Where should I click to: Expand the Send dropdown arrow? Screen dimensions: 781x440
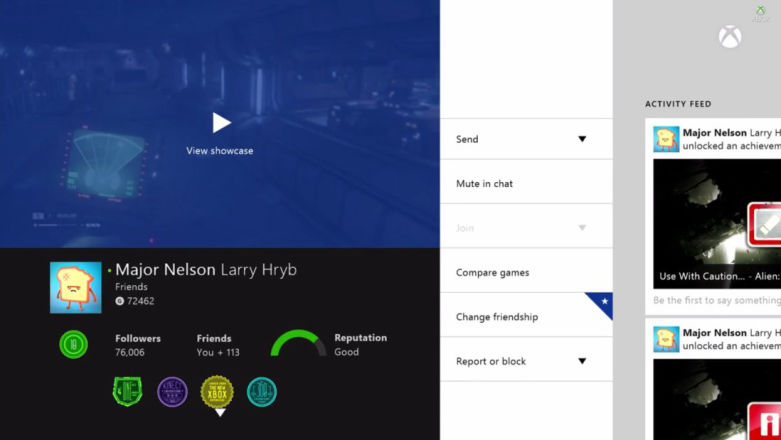click(582, 139)
